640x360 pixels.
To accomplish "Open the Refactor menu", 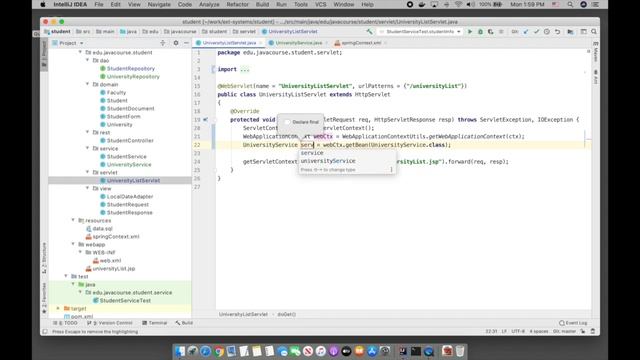I will pyautogui.click(x=238, y=4).
